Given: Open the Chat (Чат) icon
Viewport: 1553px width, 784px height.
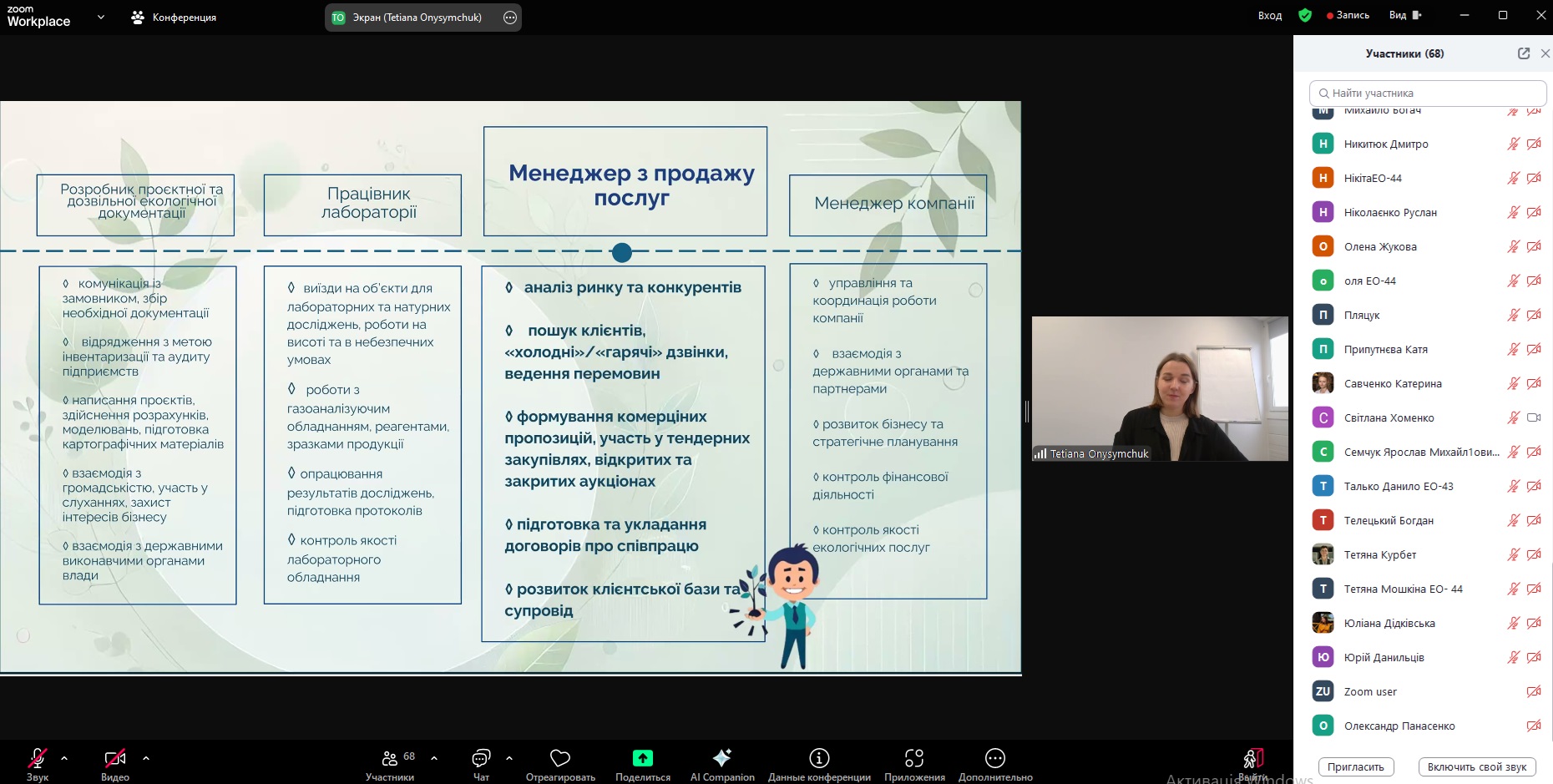Looking at the screenshot, I should [x=481, y=758].
